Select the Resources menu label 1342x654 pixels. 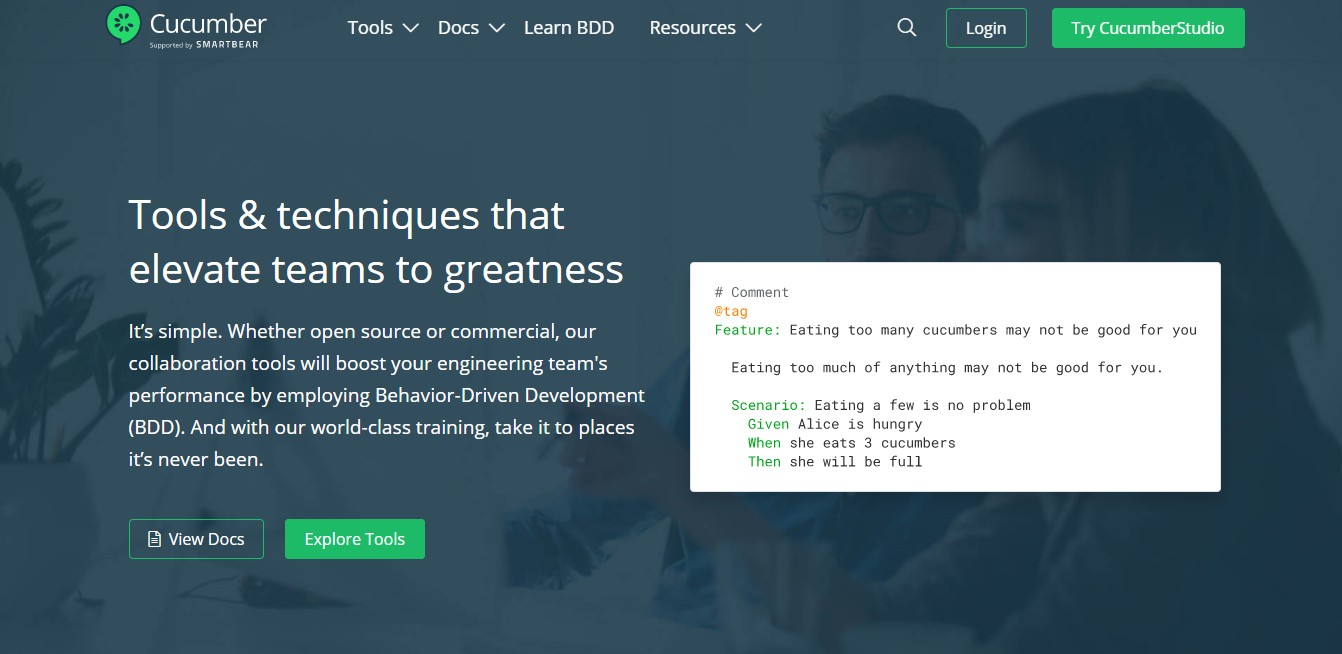point(692,28)
